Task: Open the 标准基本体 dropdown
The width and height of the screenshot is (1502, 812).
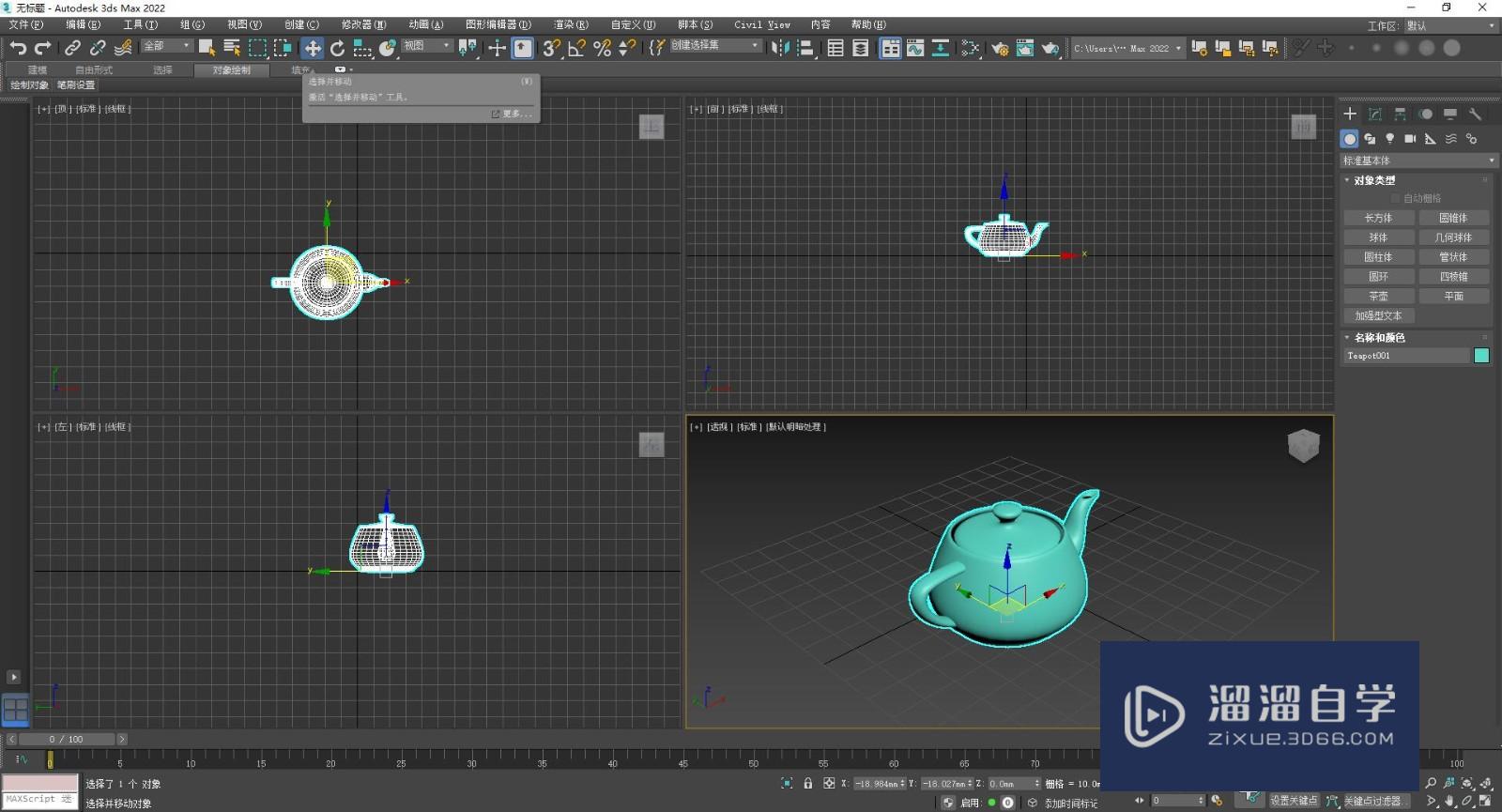Action: [1418, 161]
